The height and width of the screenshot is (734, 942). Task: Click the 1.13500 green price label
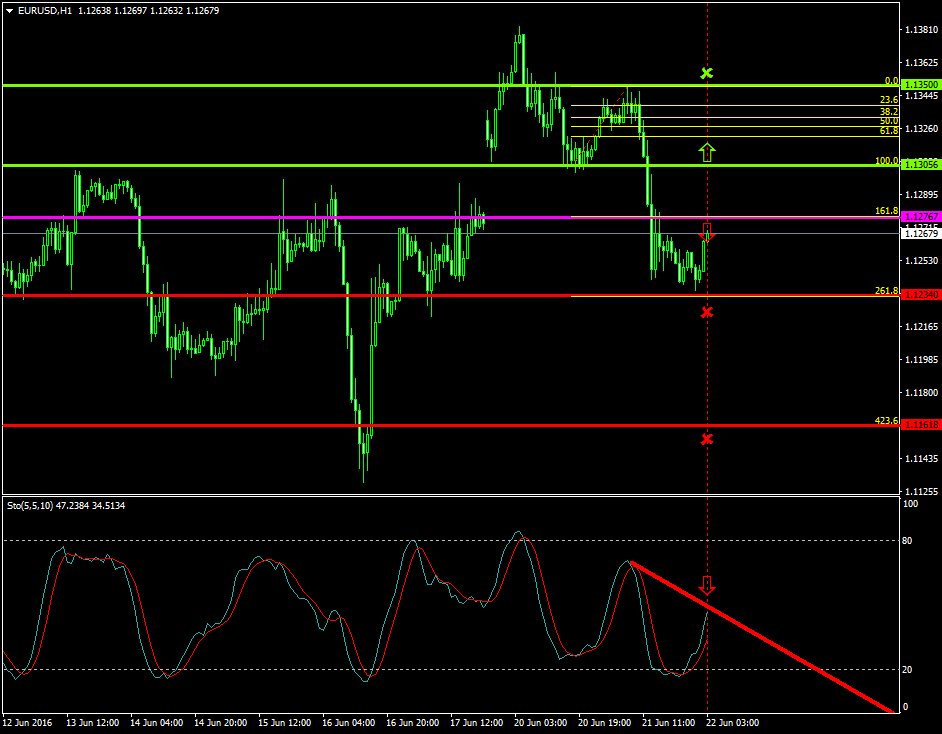click(919, 85)
